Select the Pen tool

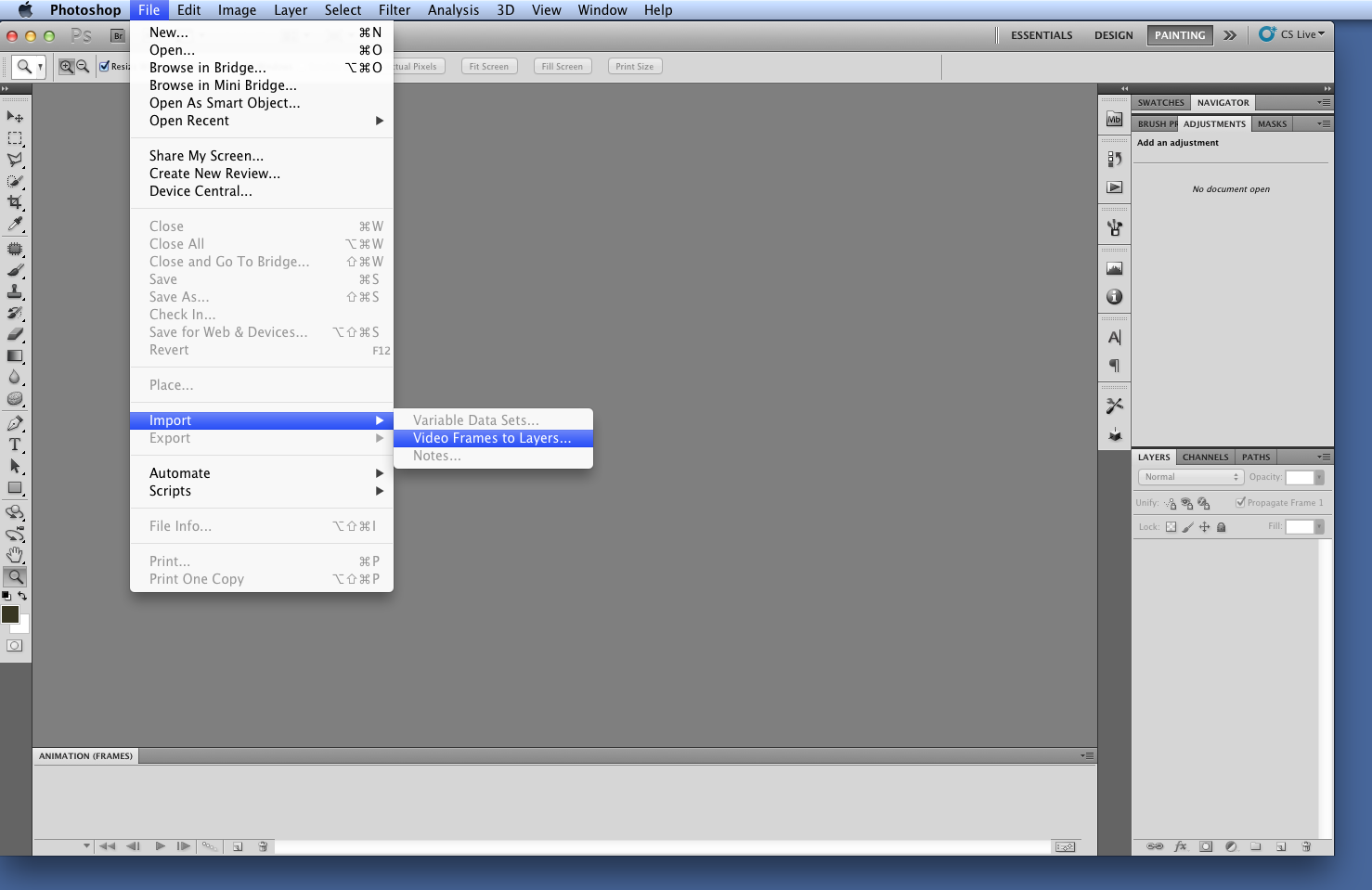15,423
